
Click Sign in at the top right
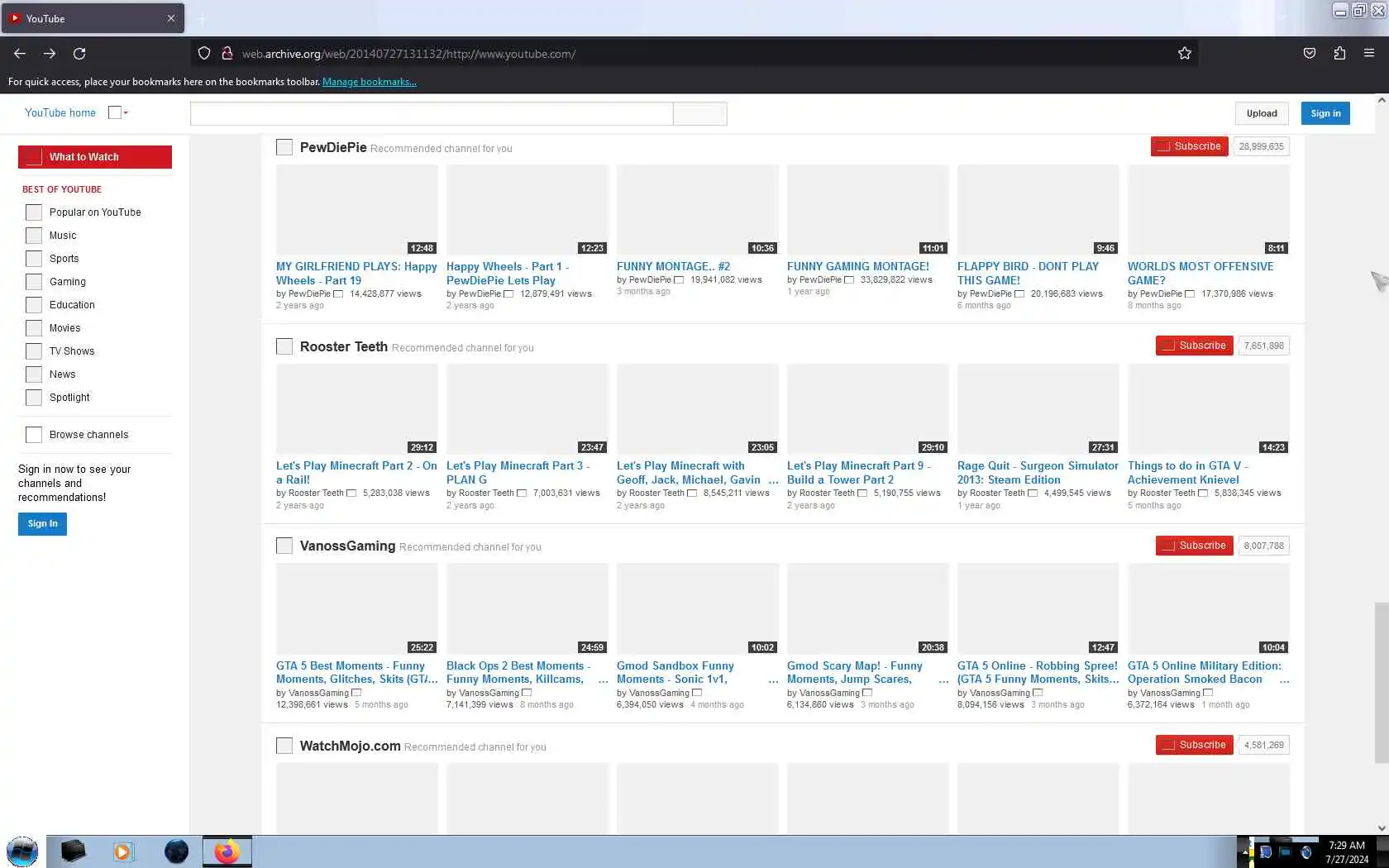[1325, 113]
